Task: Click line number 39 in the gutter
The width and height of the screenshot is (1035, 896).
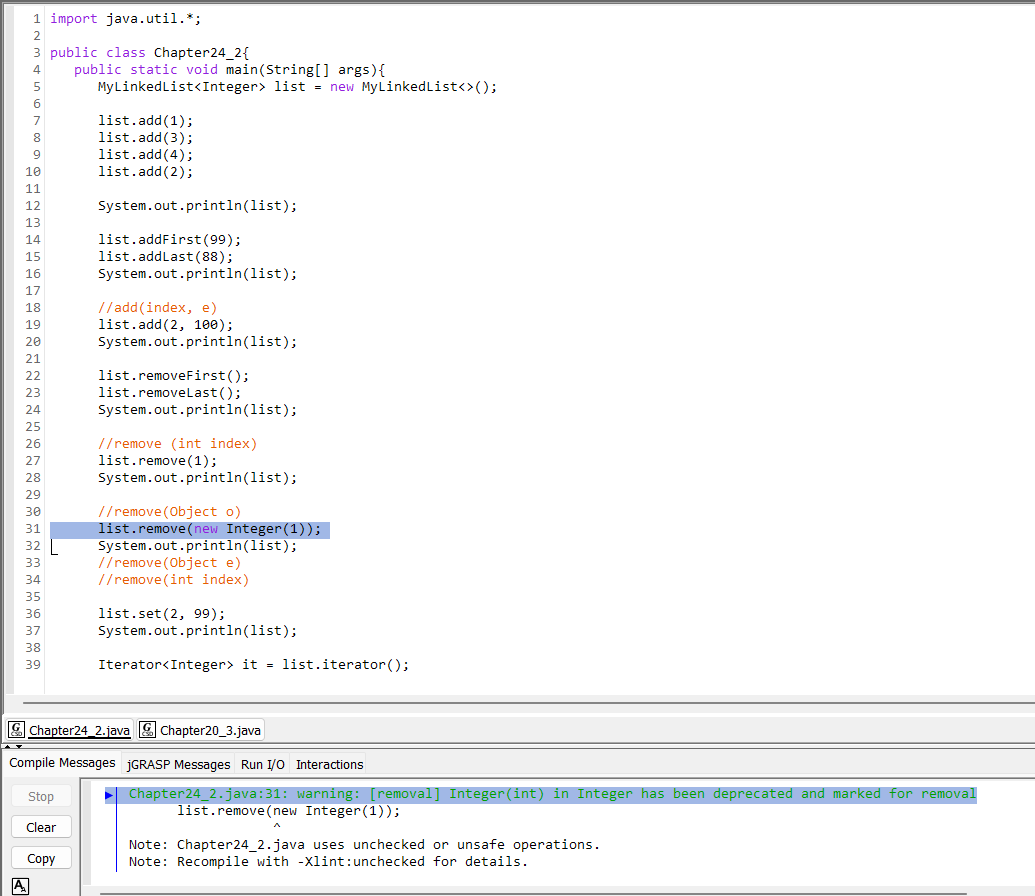Action: [33, 664]
